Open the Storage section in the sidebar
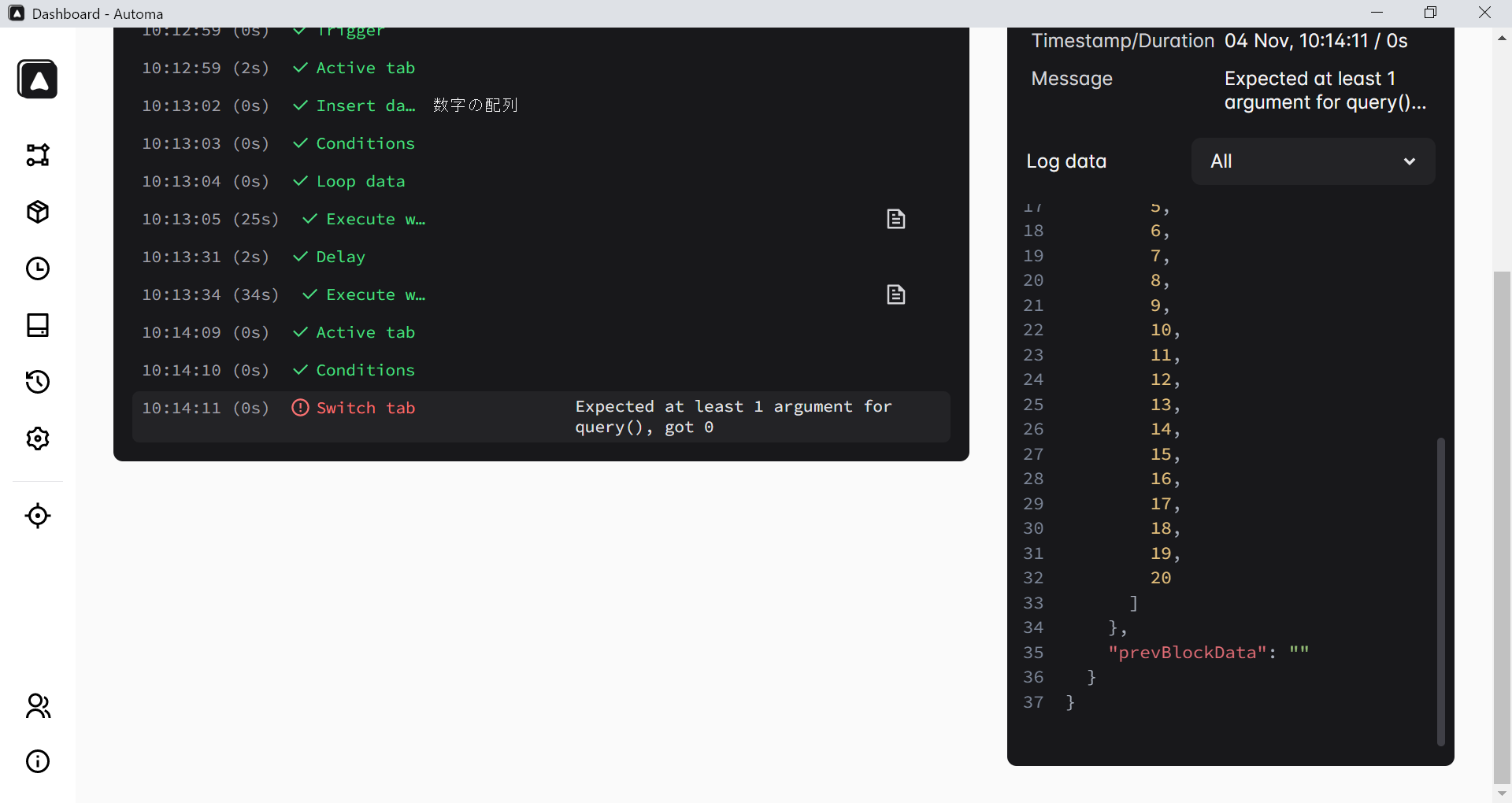The width and height of the screenshot is (1512, 803). click(37, 325)
